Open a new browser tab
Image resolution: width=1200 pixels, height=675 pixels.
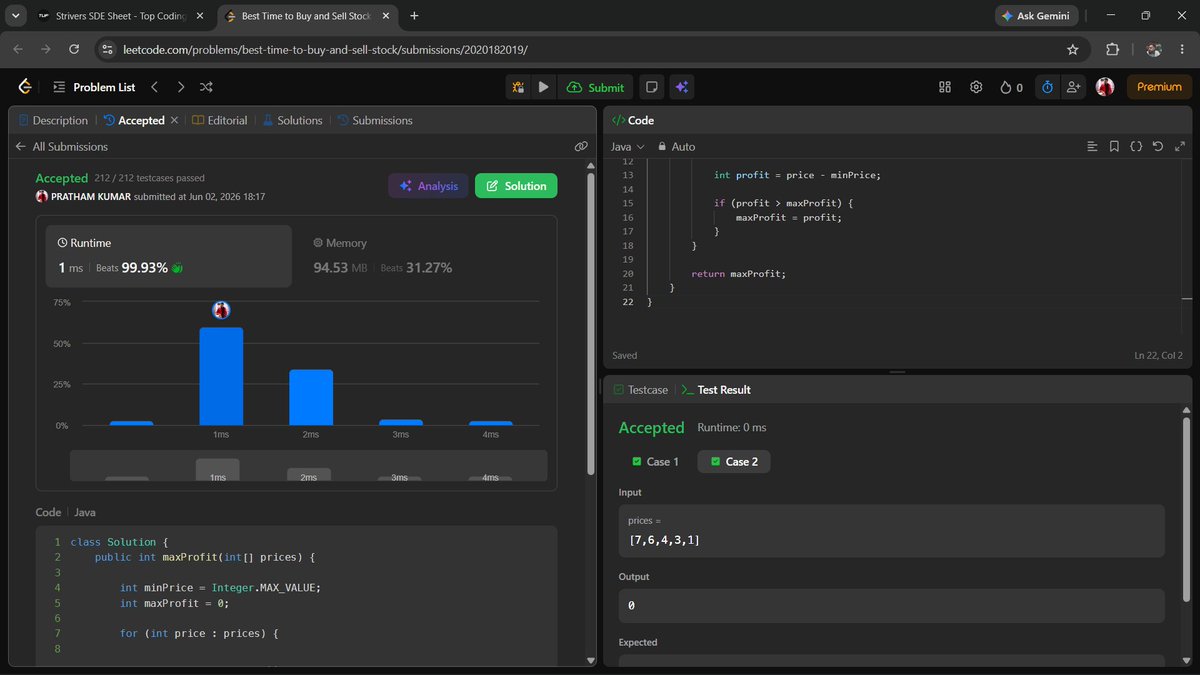414,16
